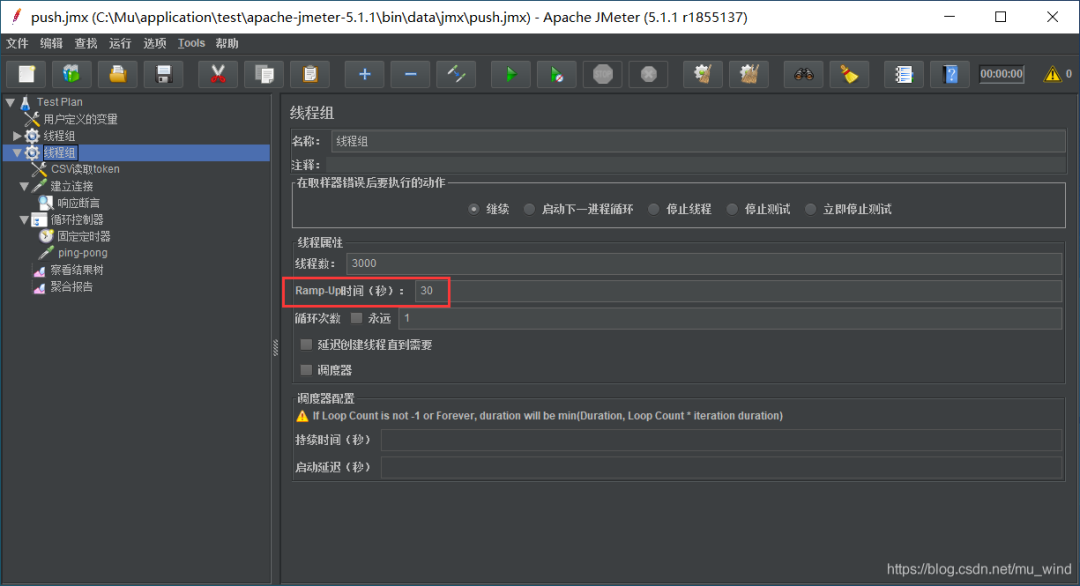This screenshot has width=1080, height=586.
Task: Open the 文件 menu
Action: (x=17, y=43)
